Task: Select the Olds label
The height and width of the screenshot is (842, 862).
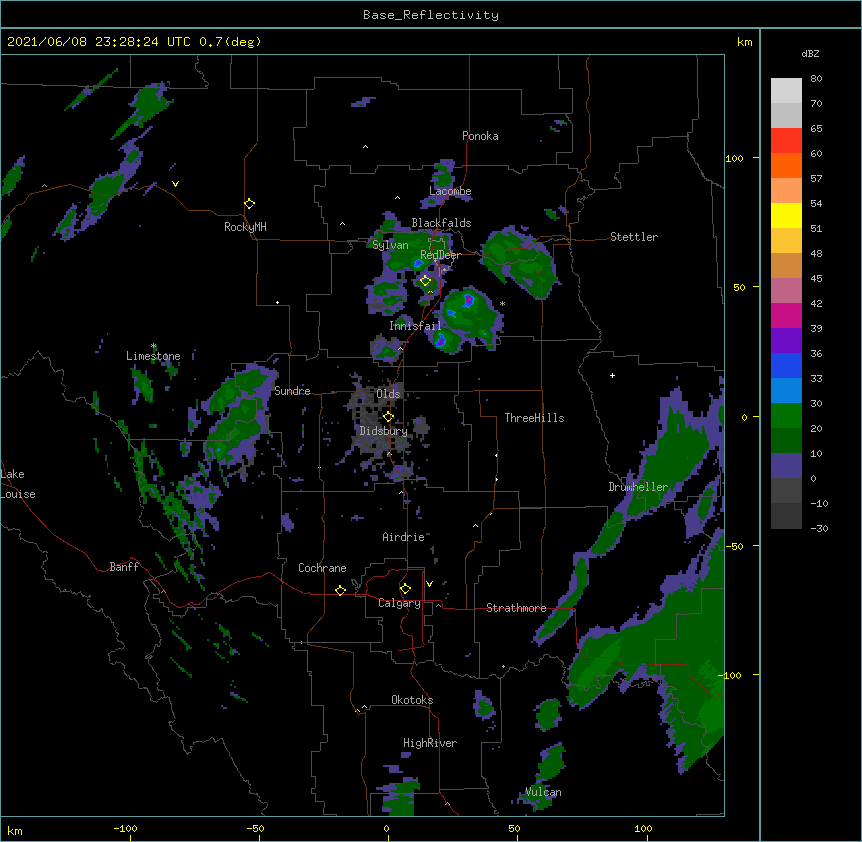Action: point(388,394)
